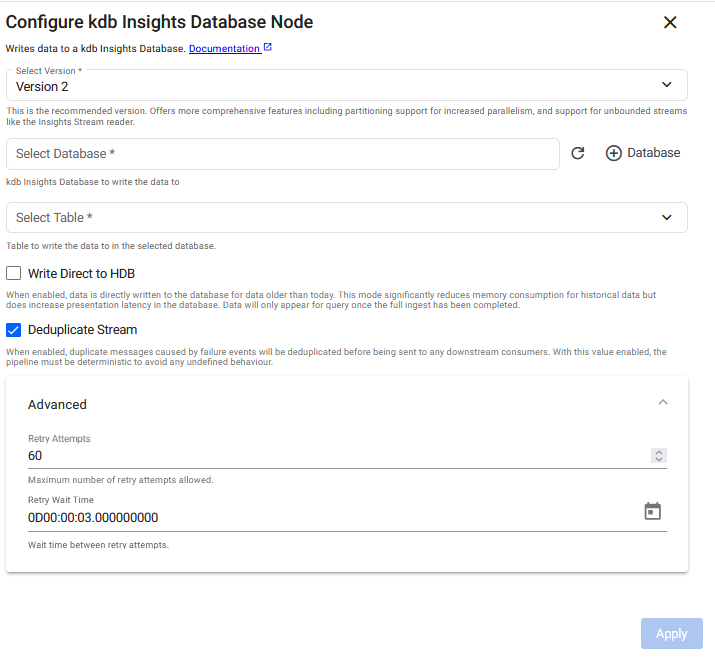Collapse Advanced section with the chevron
The width and height of the screenshot is (715, 662).
pyautogui.click(x=662, y=403)
